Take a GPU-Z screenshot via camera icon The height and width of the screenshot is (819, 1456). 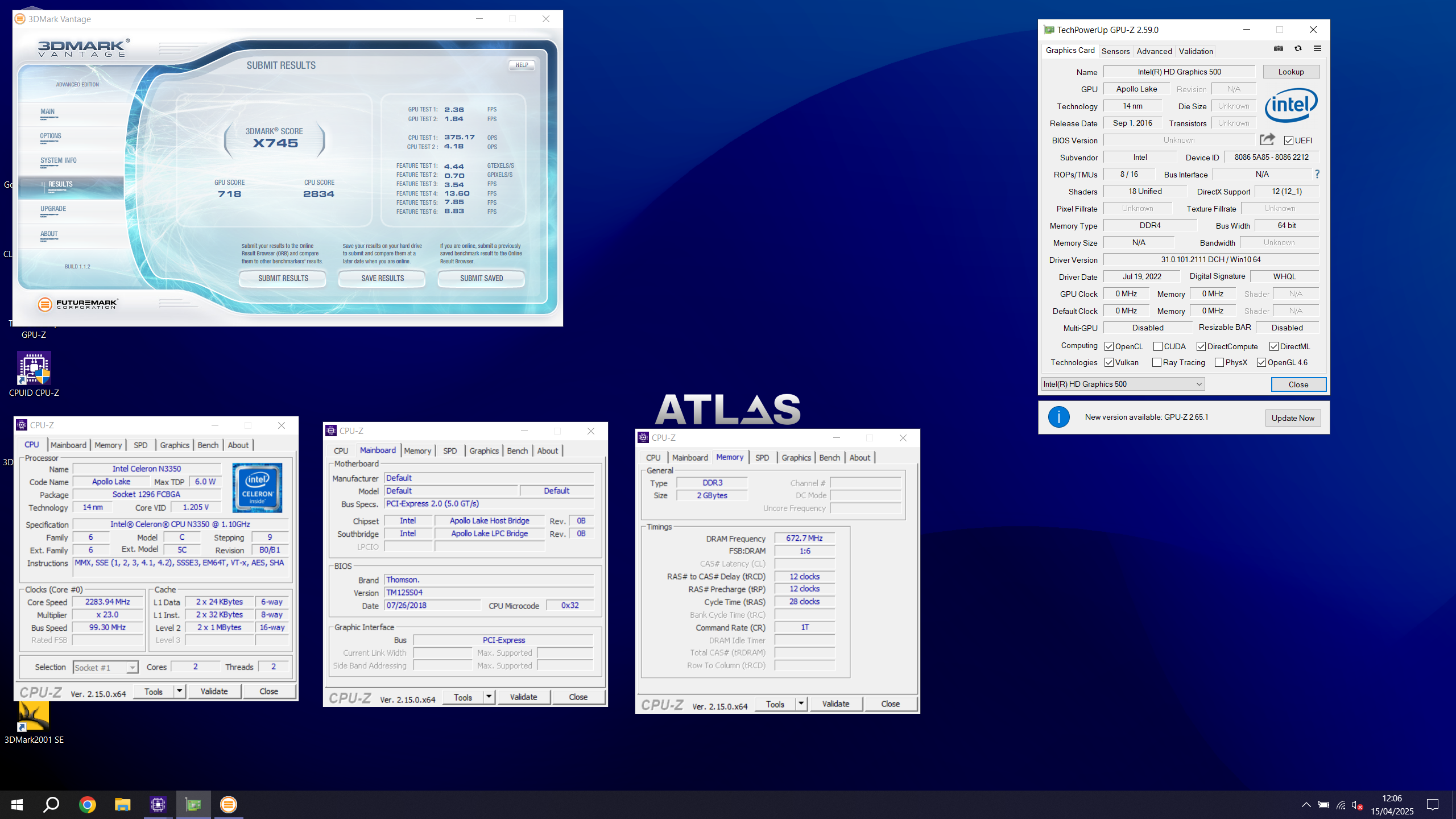[x=1278, y=49]
